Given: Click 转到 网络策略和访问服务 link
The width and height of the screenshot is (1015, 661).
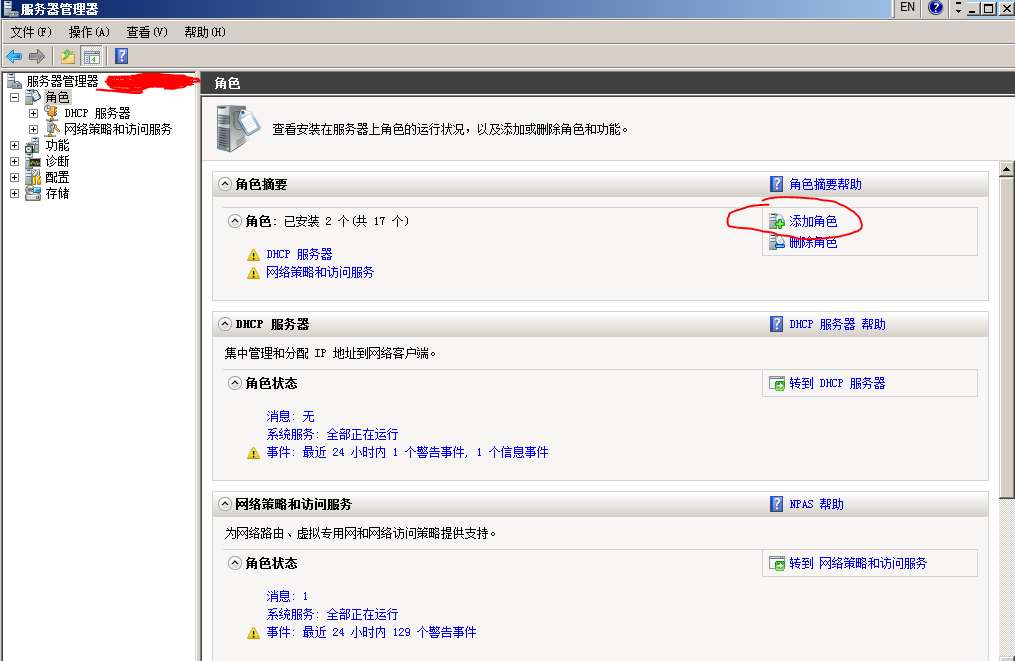Looking at the screenshot, I should click(x=858, y=563).
